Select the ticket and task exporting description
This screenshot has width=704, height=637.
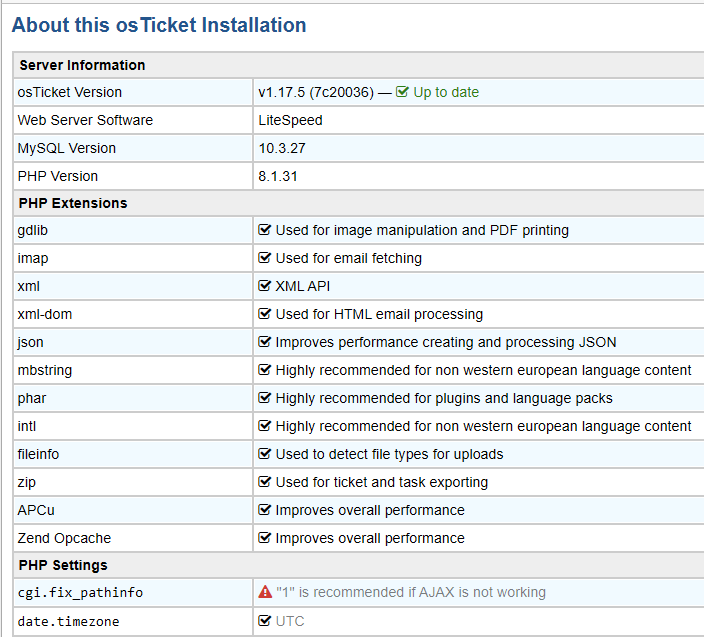point(382,483)
